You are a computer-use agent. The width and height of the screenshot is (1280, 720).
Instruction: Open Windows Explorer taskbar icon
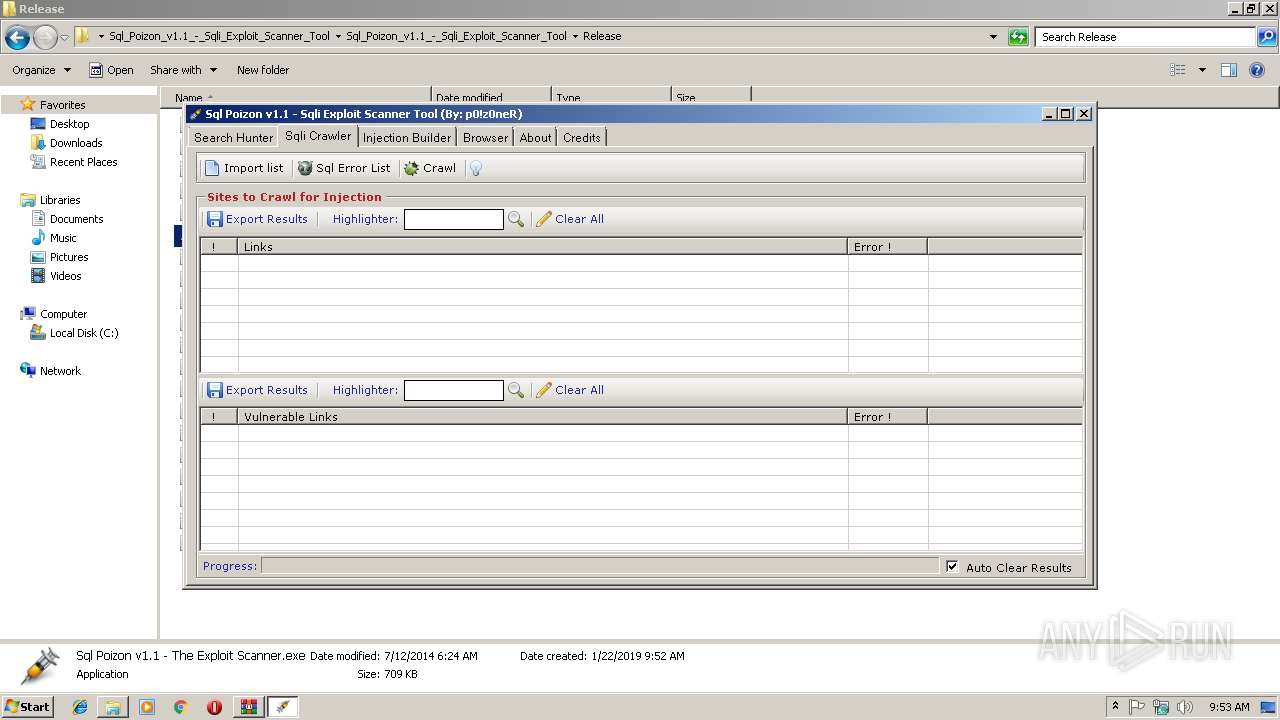click(113, 707)
